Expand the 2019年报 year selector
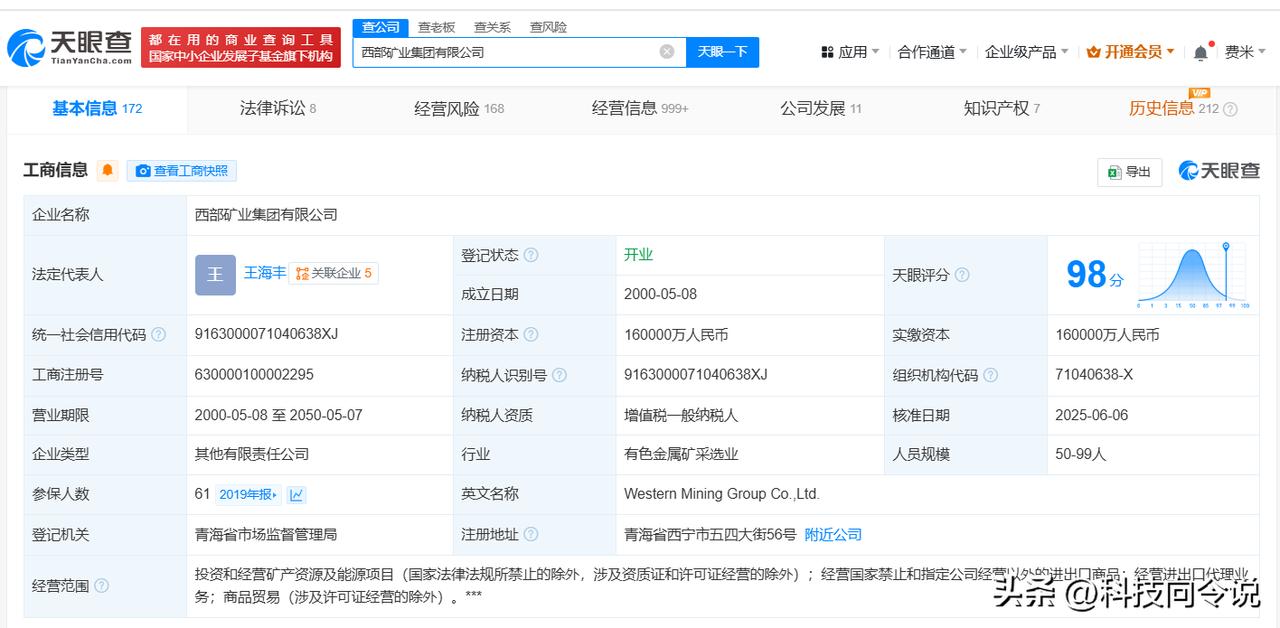The height and width of the screenshot is (628, 1280). pyautogui.click(x=250, y=494)
